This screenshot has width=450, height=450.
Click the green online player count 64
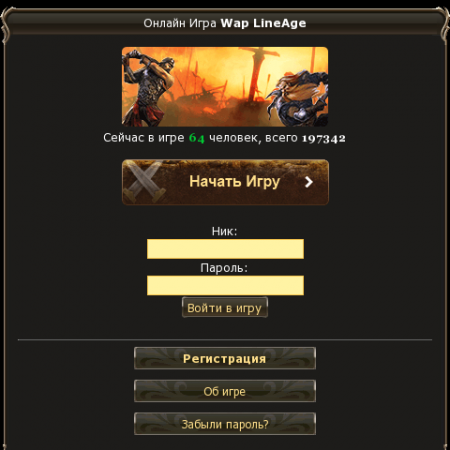pyautogui.click(x=197, y=138)
